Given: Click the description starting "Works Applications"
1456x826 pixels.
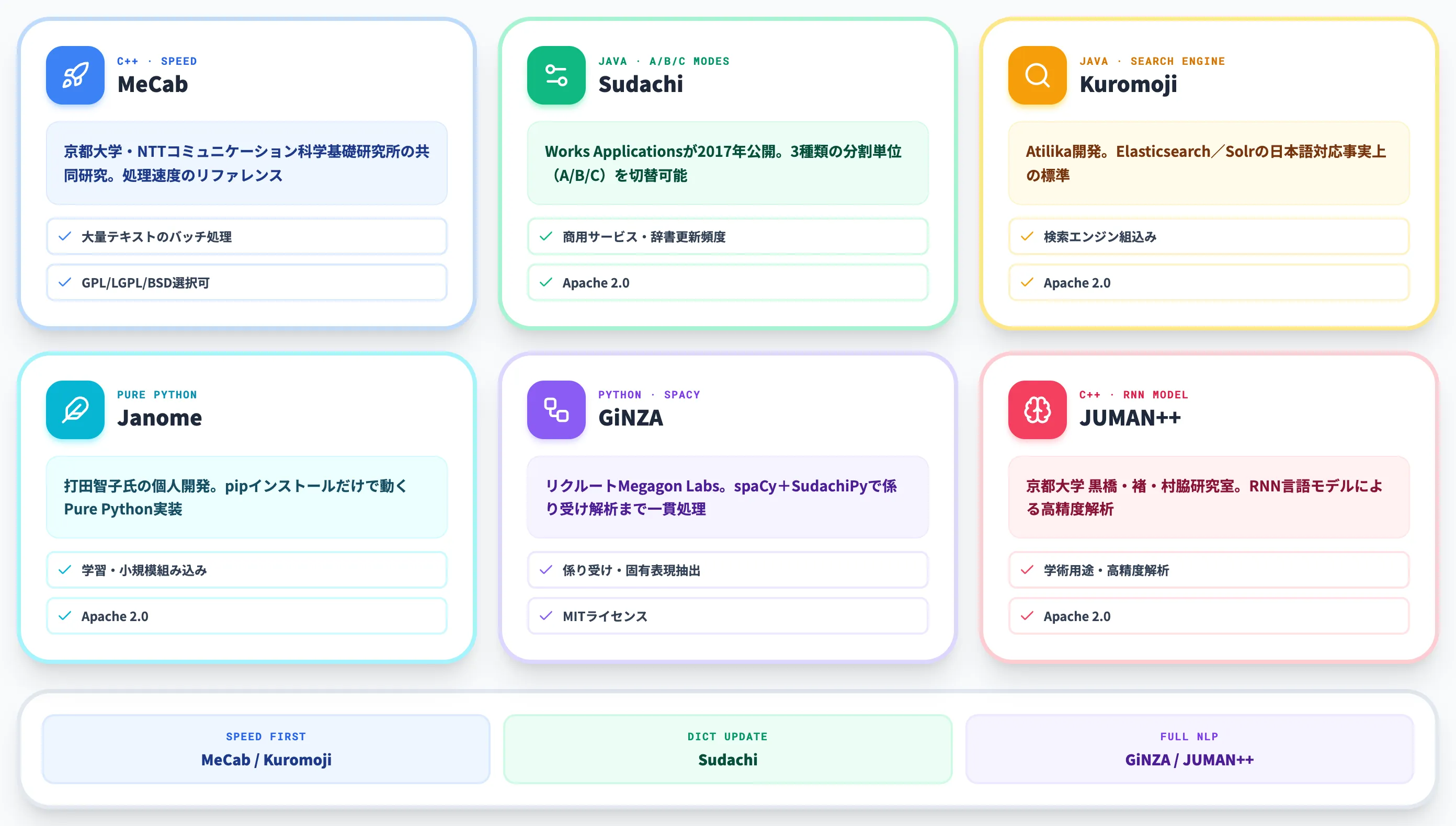Looking at the screenshot, I should coord(723,164).
